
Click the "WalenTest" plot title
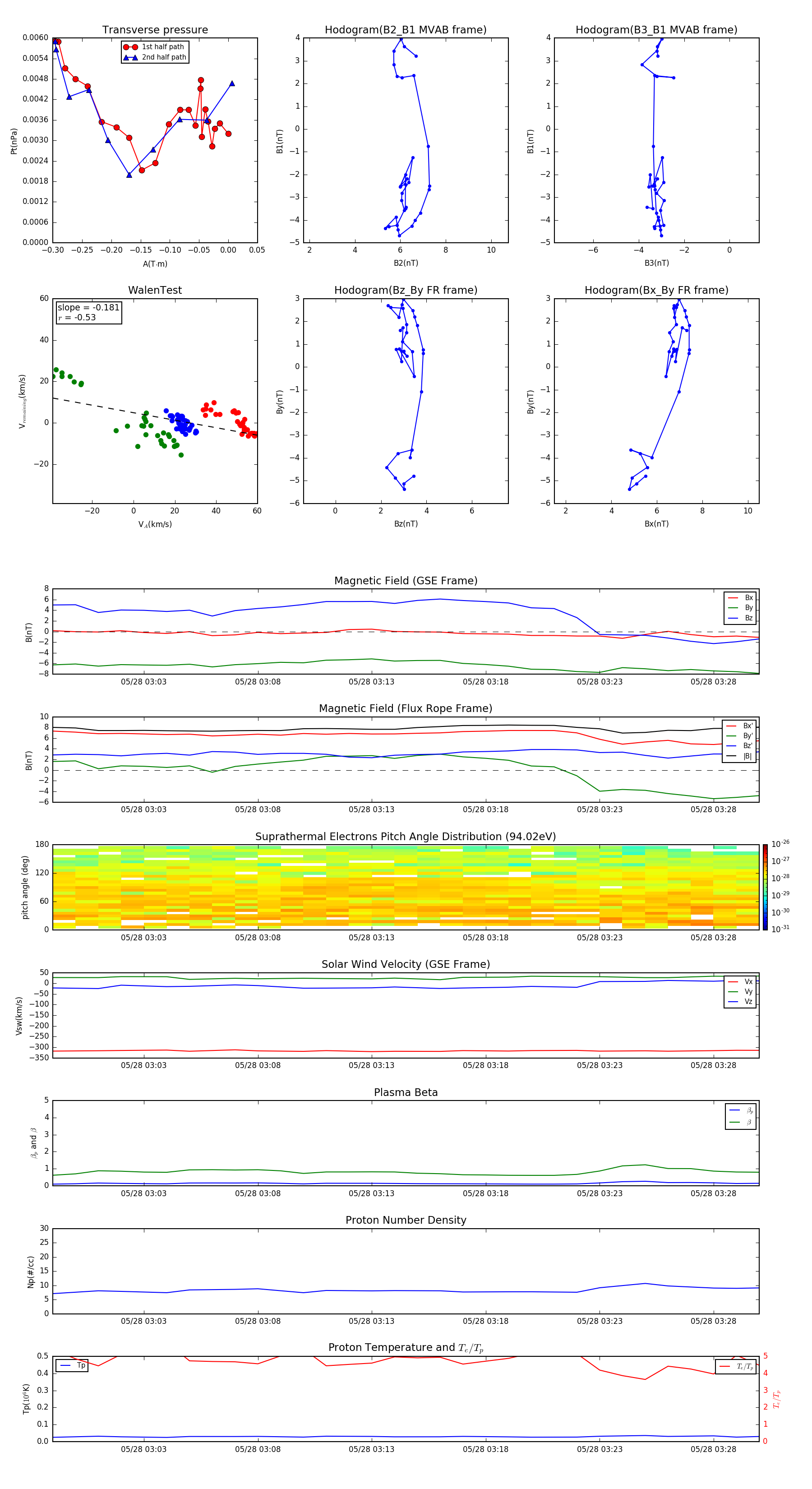[x=155, y=290]
